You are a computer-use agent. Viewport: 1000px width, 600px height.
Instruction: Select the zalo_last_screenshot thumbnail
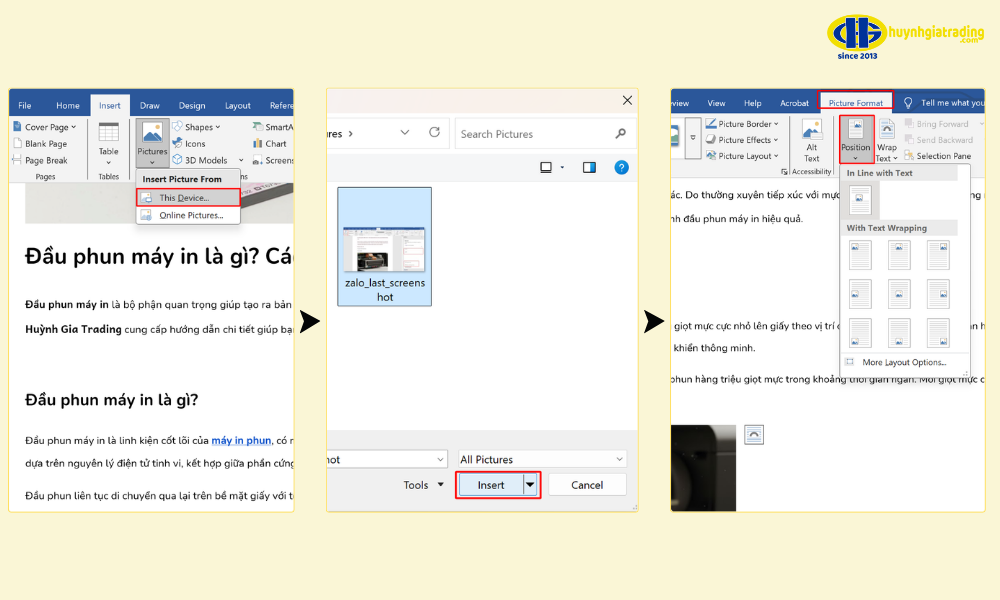click(385, 247)
